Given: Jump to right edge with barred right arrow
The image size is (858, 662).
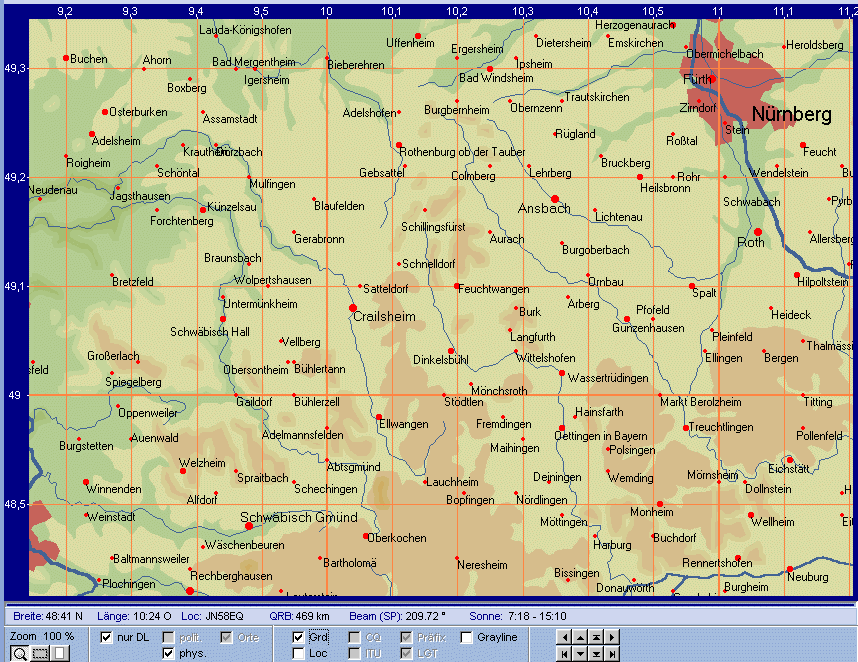Looking at the screenshot, I should coord(612,654).
